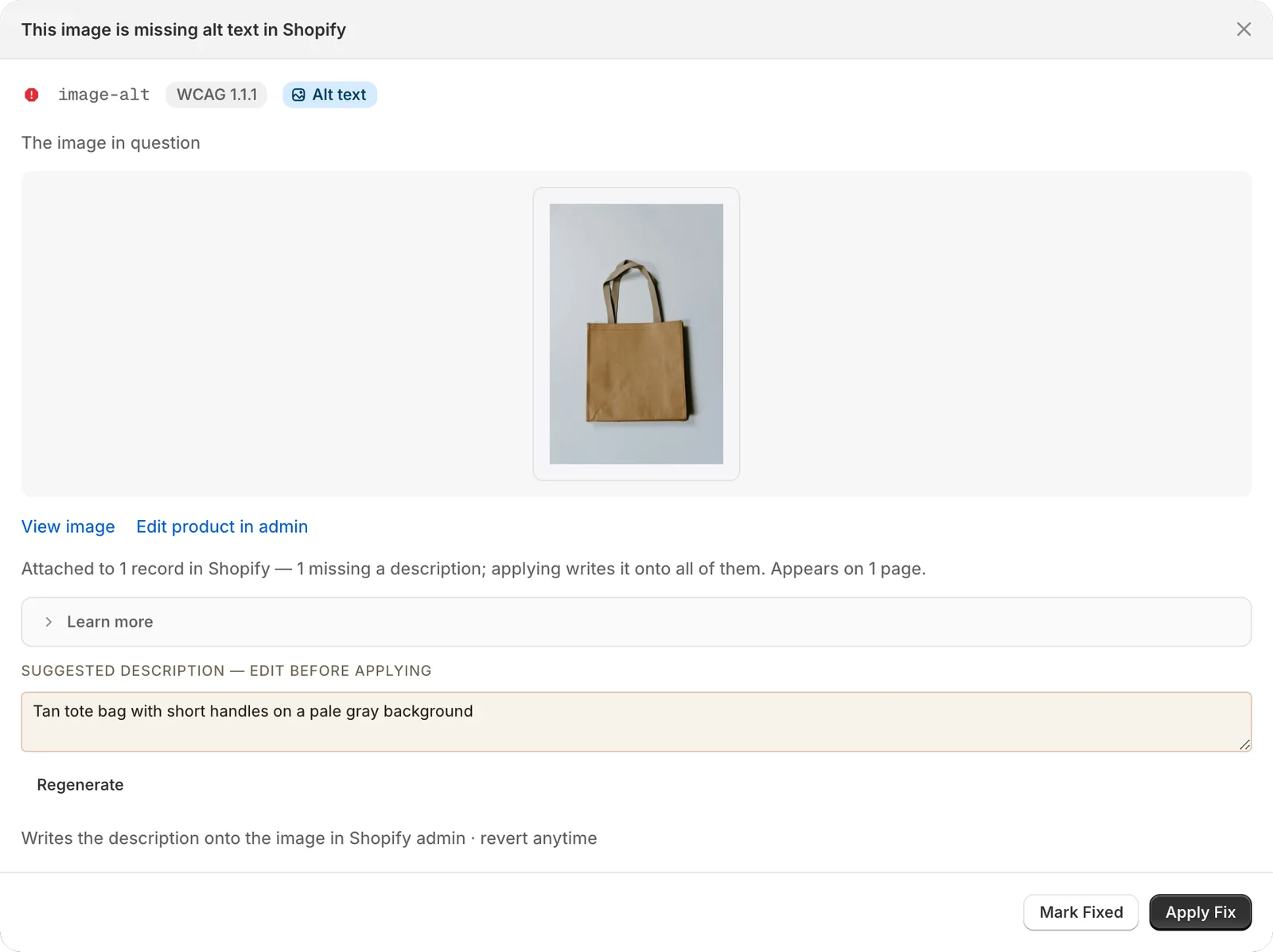This screenshot has width=1273, height=952.
Task: Click the 'Attached to 1 record' note
Action: (473, 569)
